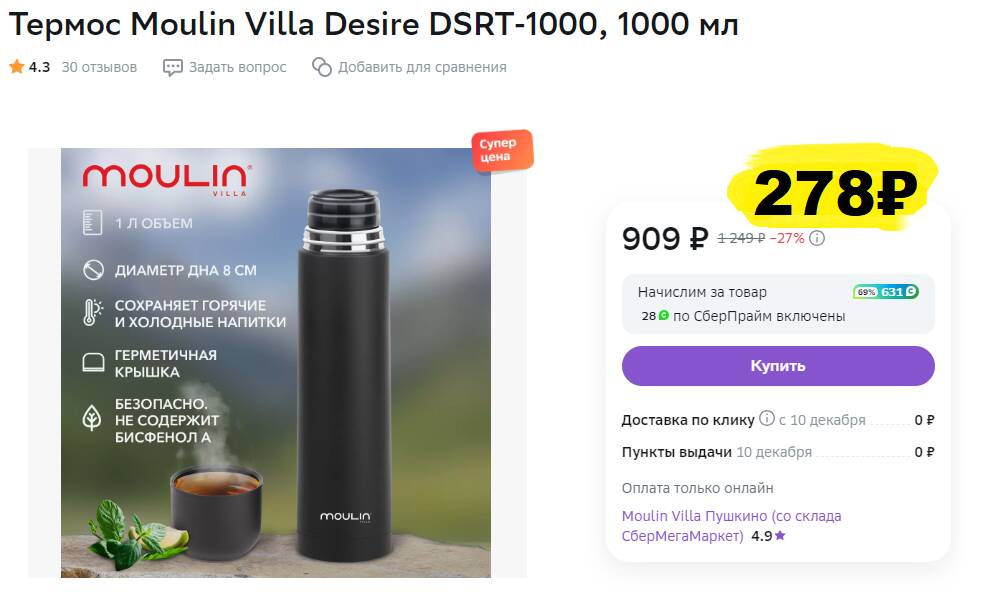Image resolution: width=987 pixels, height=615 pixels.
Task: Click the info icon beside the -27% discount
Action: [x=816, y=239]
